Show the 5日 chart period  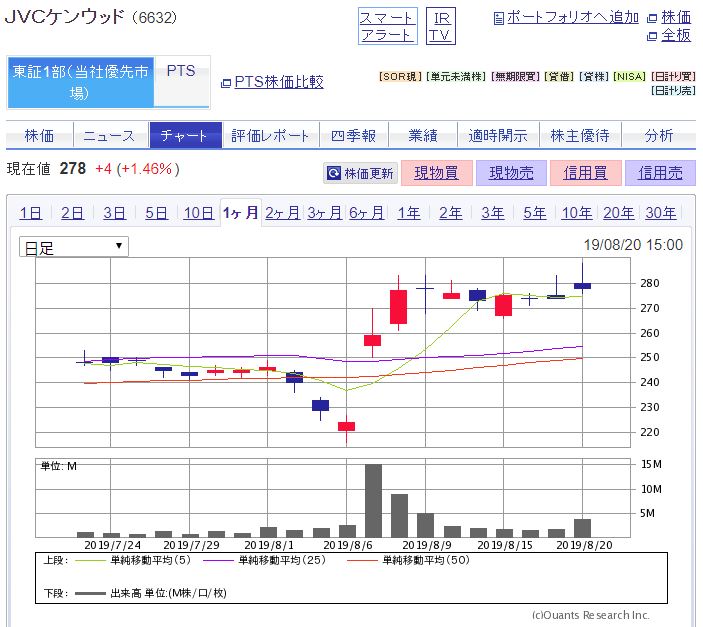156,213
